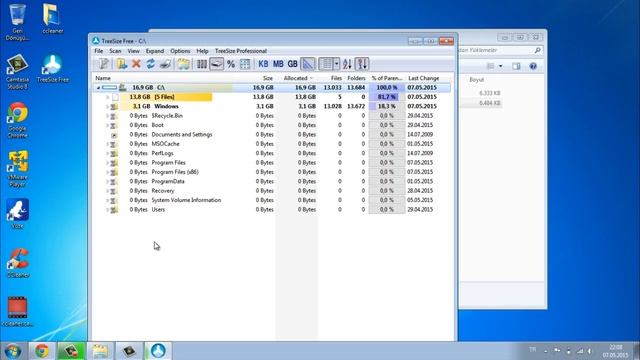640x360 pixels.
Task: Sort by the Allocated column header
Action: [296, 78]
